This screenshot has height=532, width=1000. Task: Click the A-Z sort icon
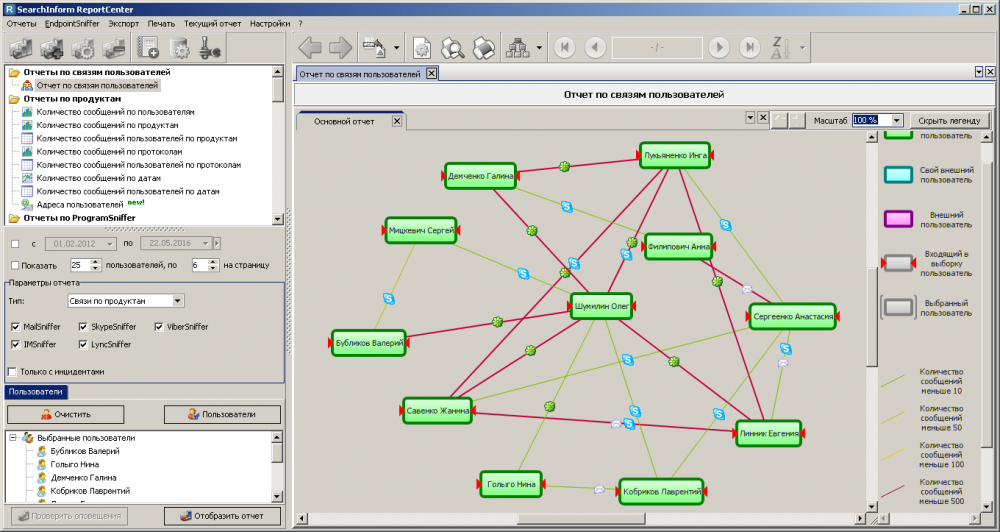click(781, 48)
